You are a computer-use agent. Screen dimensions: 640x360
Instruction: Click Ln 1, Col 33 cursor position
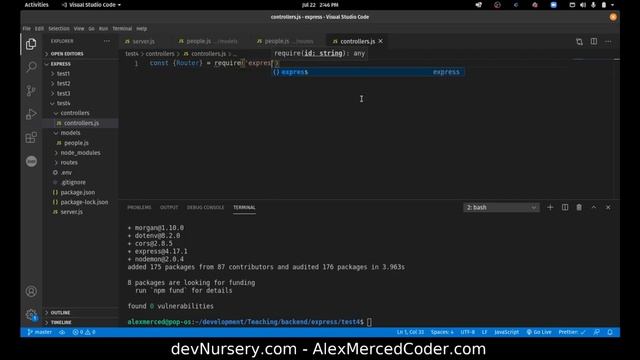click(410, 332)
